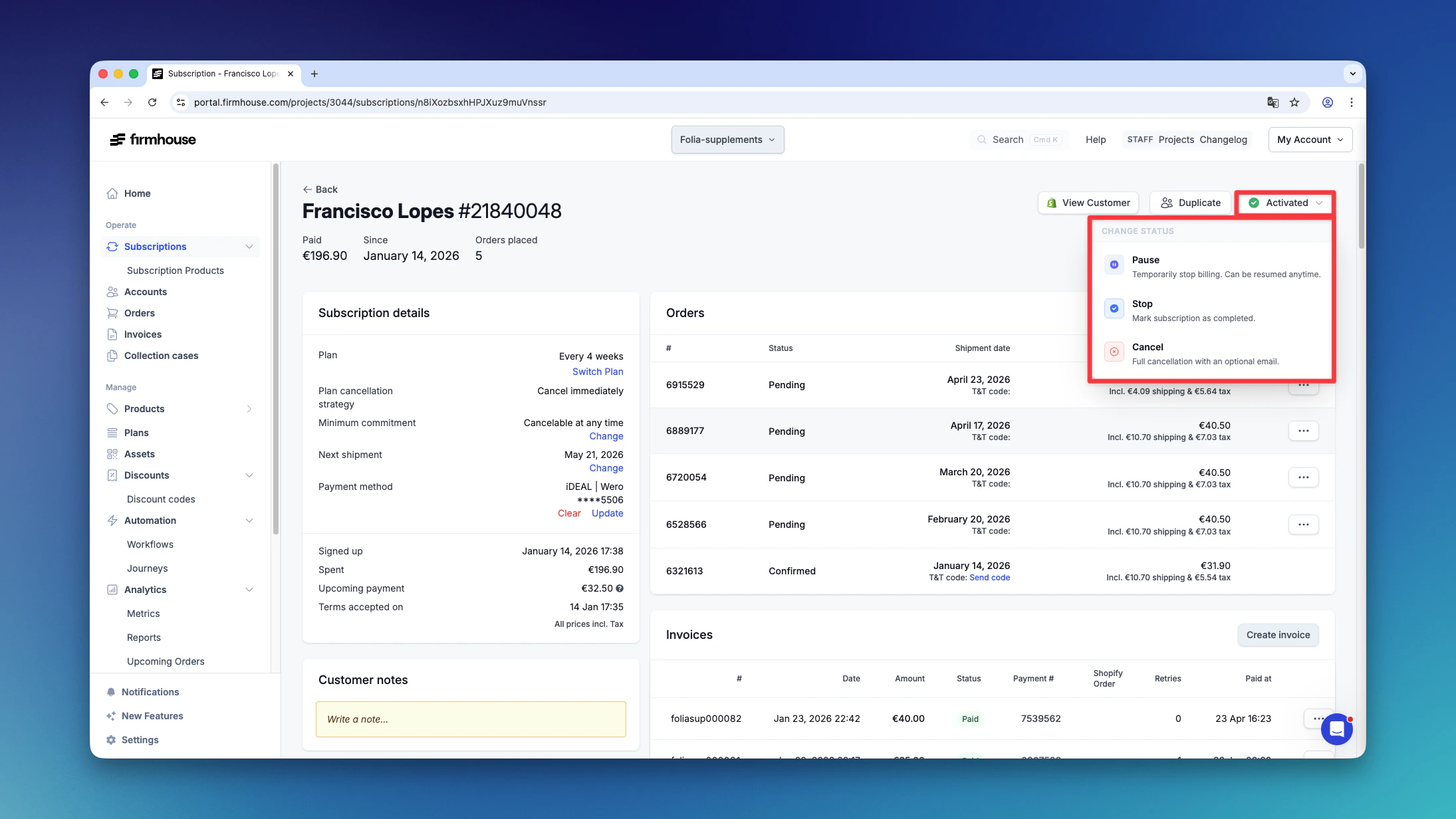Change the Minimum commitment
Image resolution: width=1456 pixels, height=819 pixels.
pyautogui.click(x=606, y=436)
